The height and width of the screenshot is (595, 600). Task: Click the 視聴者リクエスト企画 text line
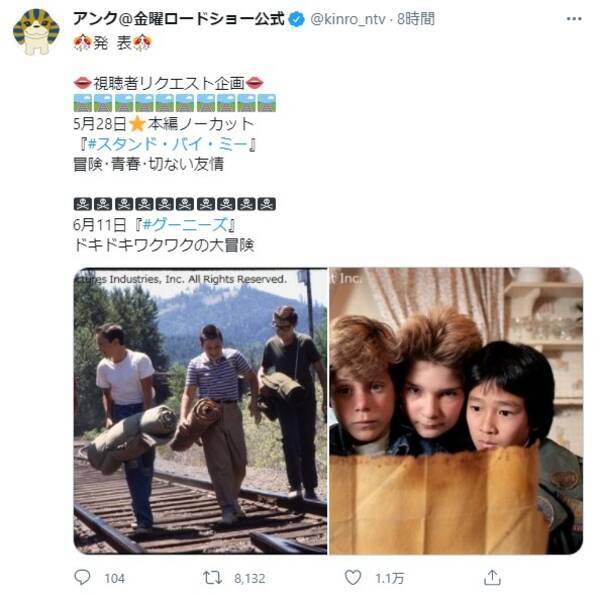[168, 83]
